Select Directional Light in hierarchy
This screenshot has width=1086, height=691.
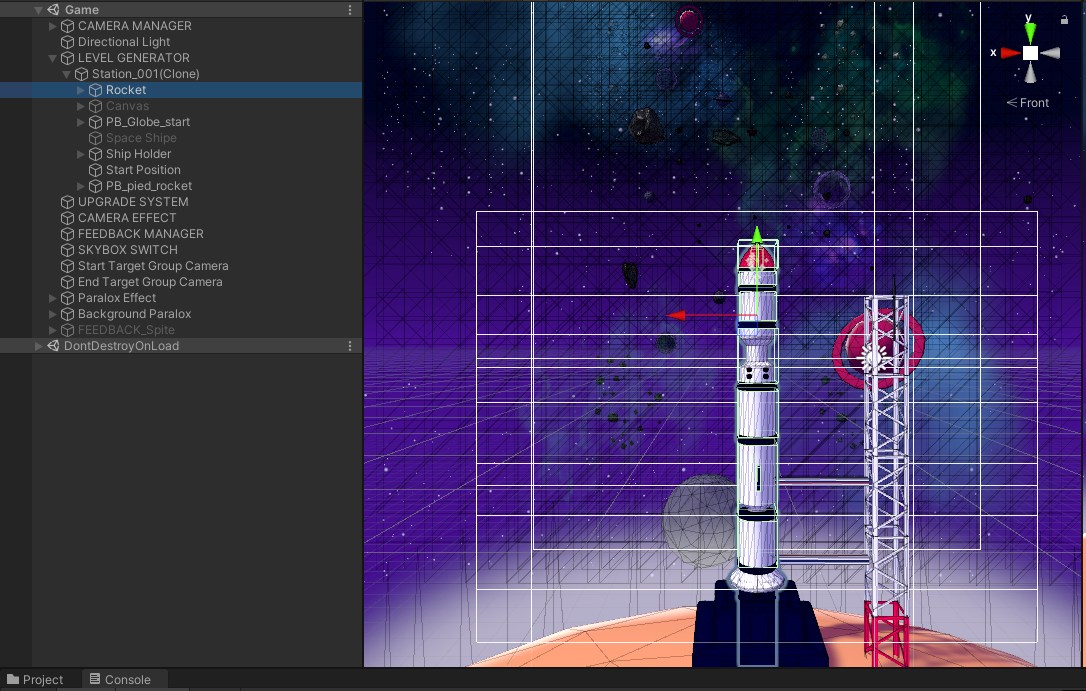pyautogui.click(x=124, y=42)
